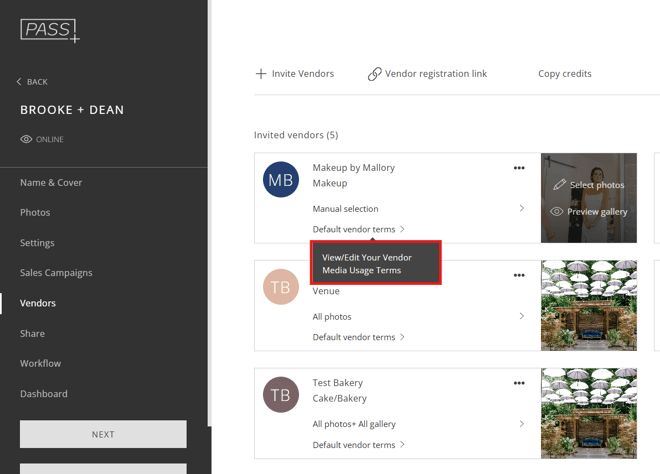Go to Sales Campaigns section
This screenshot has height=474, width=660.
point(56,272)
